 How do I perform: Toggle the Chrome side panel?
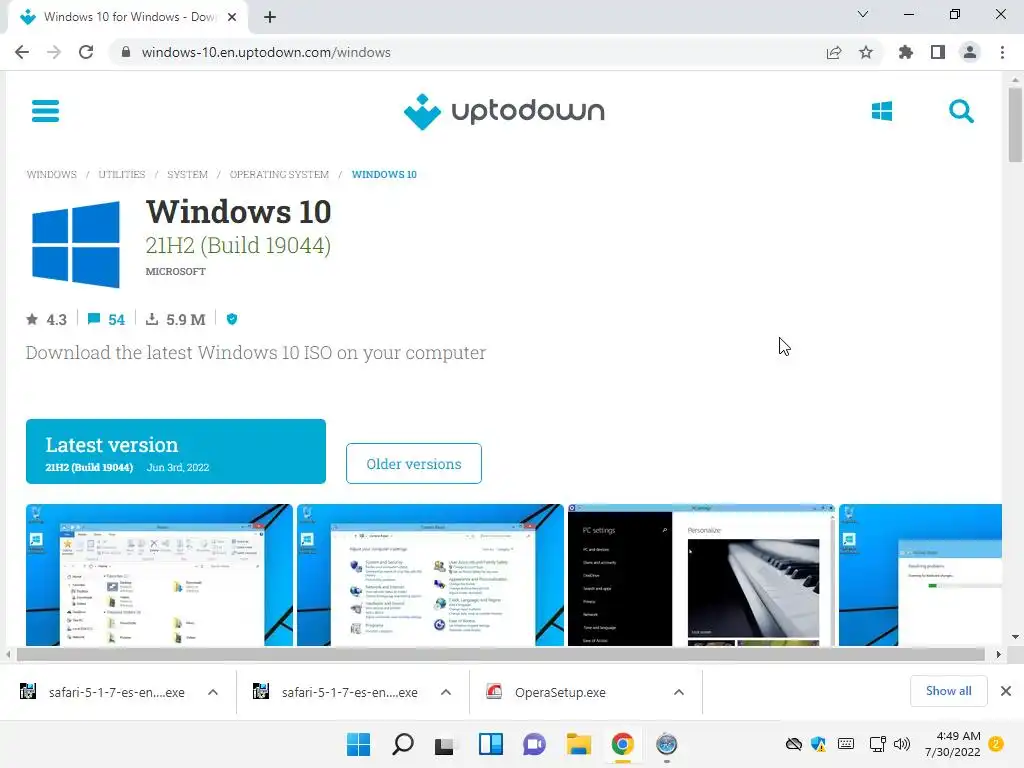(938, 52)
